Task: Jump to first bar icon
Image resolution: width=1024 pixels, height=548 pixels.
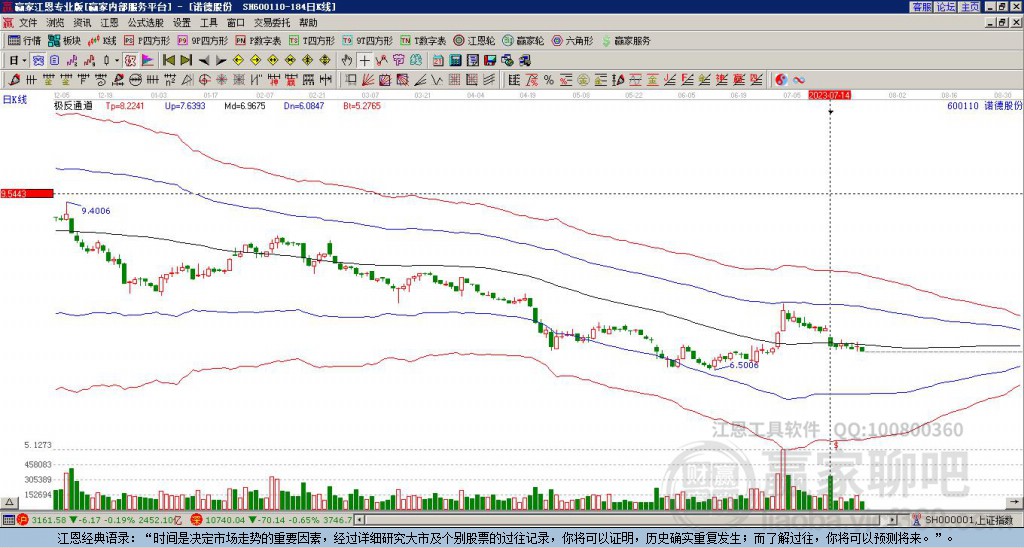Action: pos(168,60)
